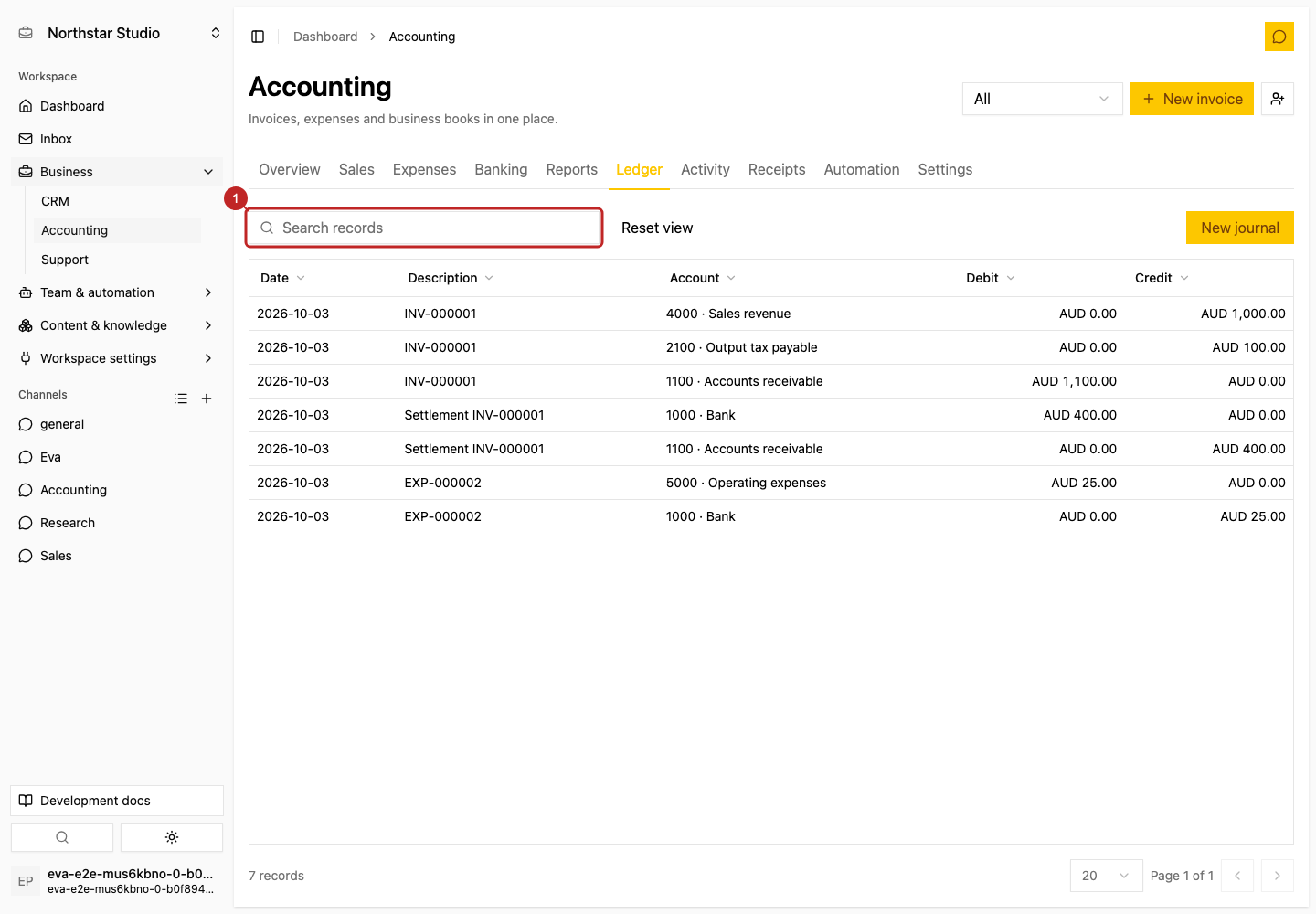Focus the Search records field
This screenshot has height=914, width=1316.
point(424,228)
